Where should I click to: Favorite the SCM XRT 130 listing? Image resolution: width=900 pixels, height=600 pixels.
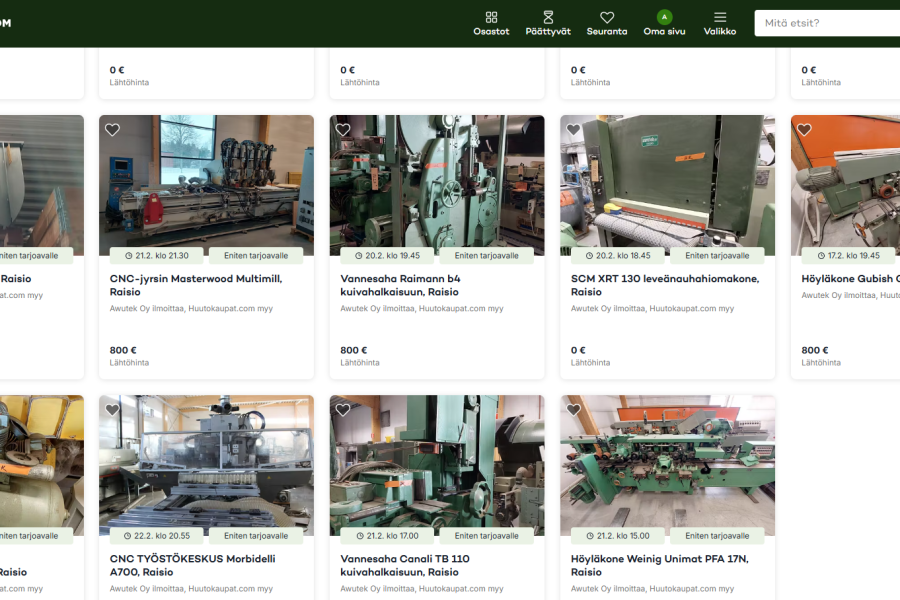(x=574, y=130)
